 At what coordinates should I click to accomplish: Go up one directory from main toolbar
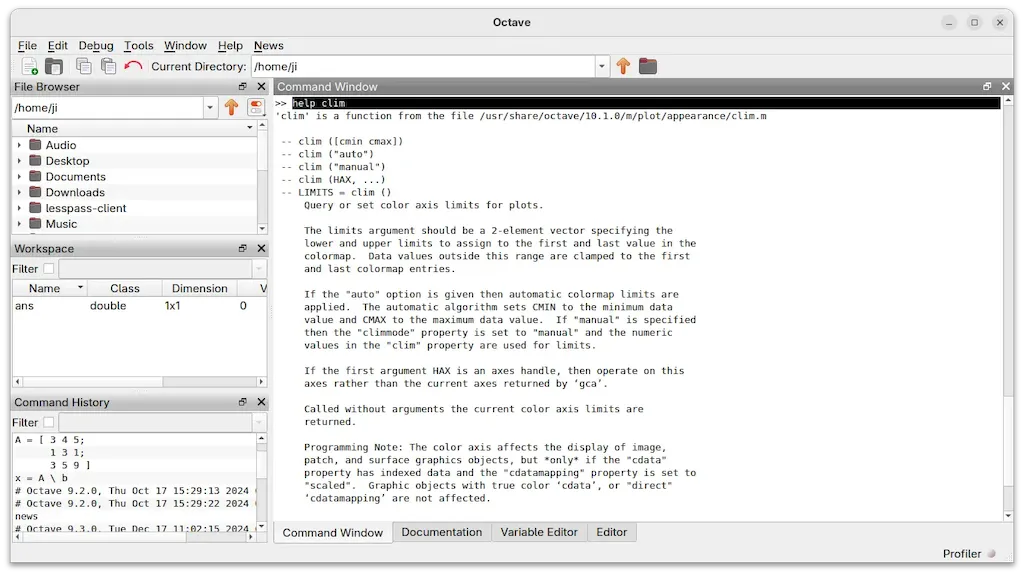pyautogui.click(x=623, y=66)
